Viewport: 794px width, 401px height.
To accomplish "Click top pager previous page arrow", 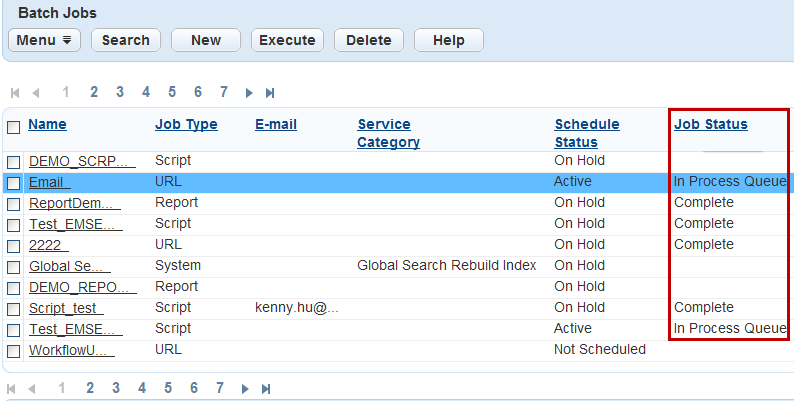I will [x=36, y=93].
